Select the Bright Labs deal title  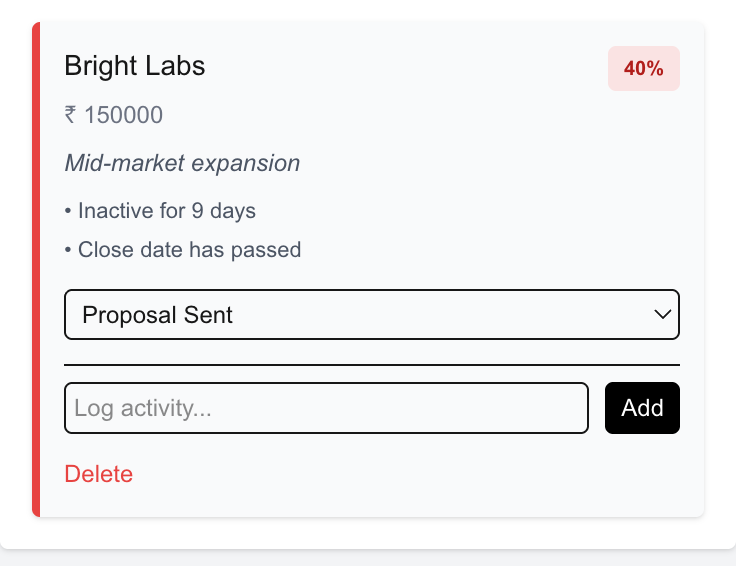134,66
